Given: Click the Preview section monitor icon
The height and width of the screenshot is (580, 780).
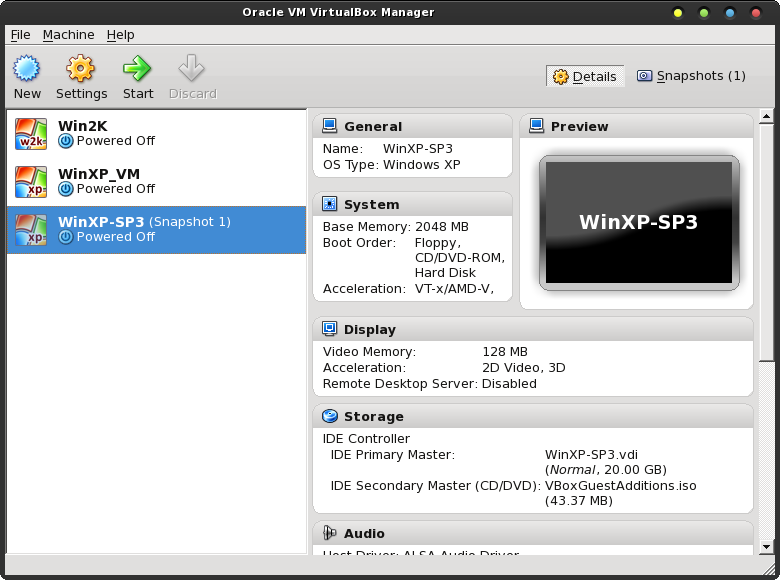Looking at the screenshot, I should pyautogui.click(x=536, y=126).
